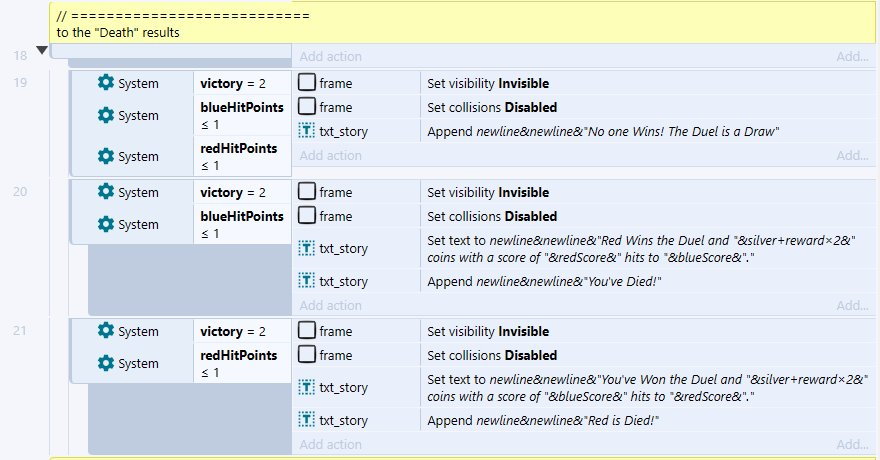880x460 pixels.
Task: Click "Add action" under event 21
Action: click(x=331, y=444)
